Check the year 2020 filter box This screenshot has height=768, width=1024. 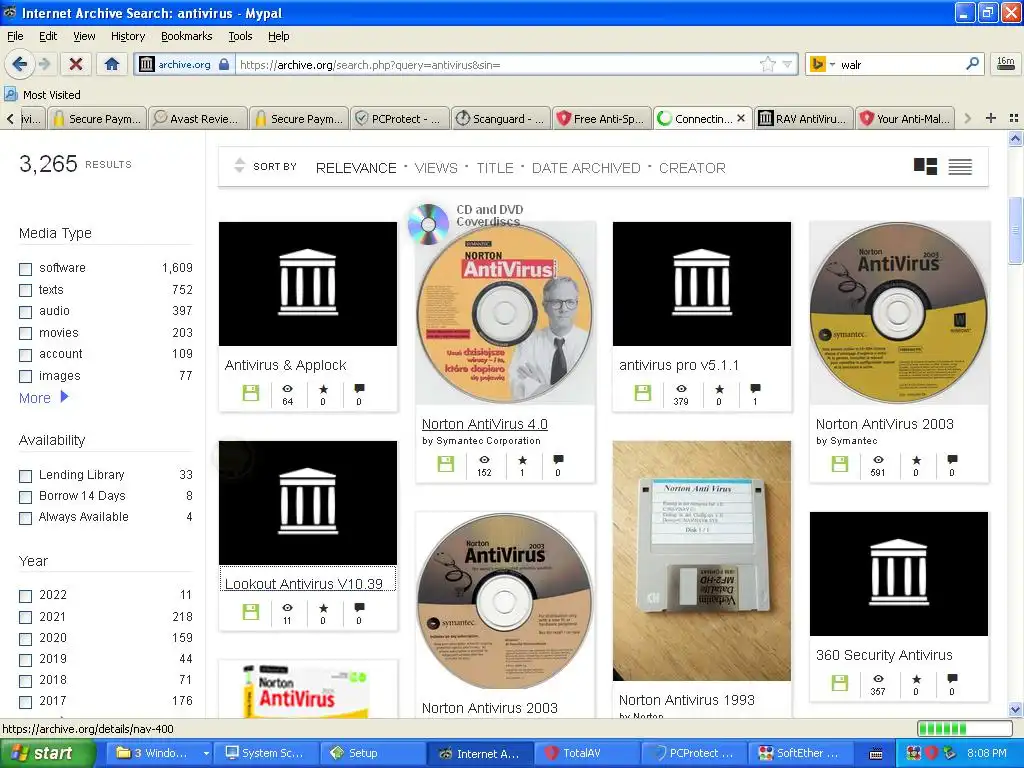point(25,639)
